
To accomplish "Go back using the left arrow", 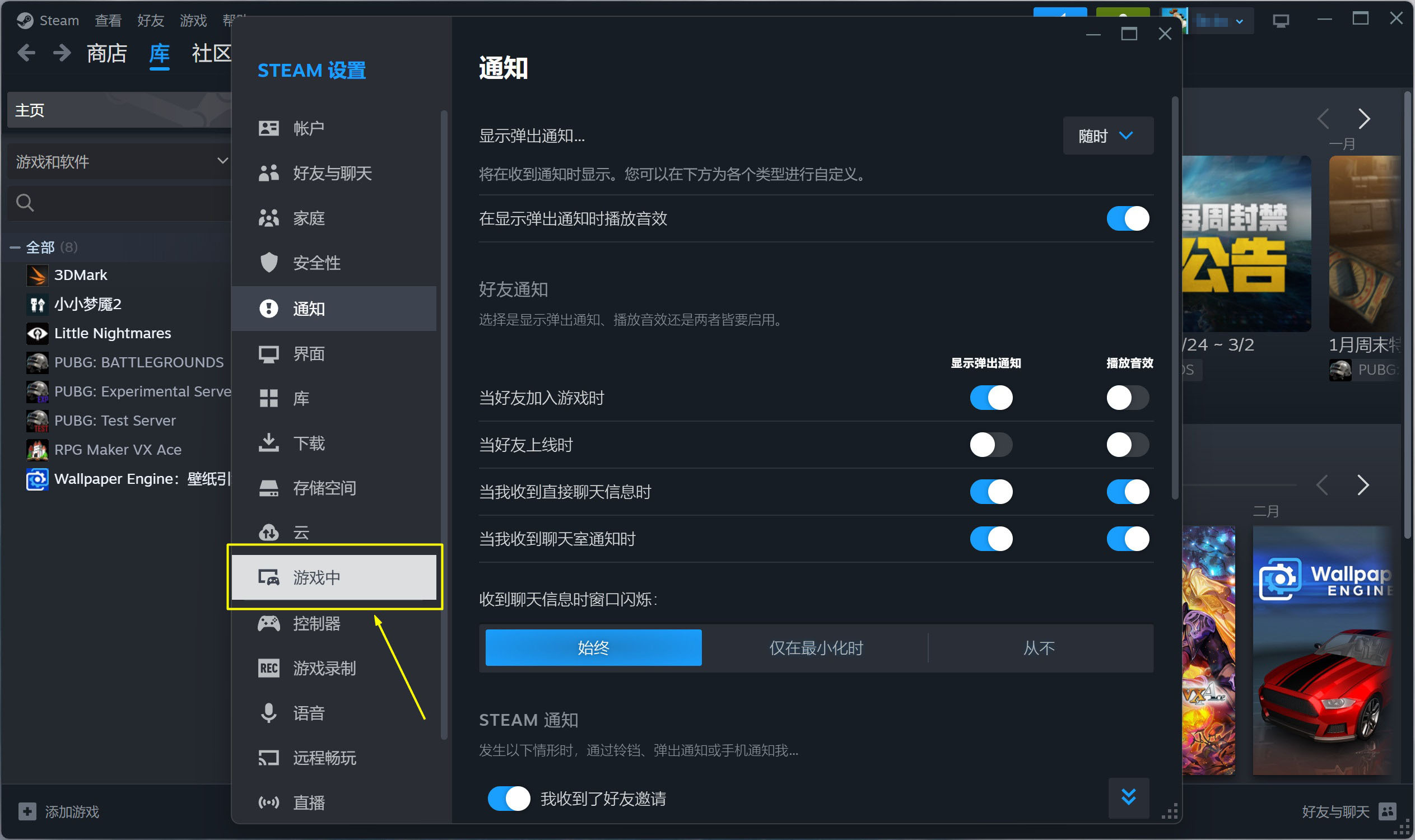I will click(26, 53).
